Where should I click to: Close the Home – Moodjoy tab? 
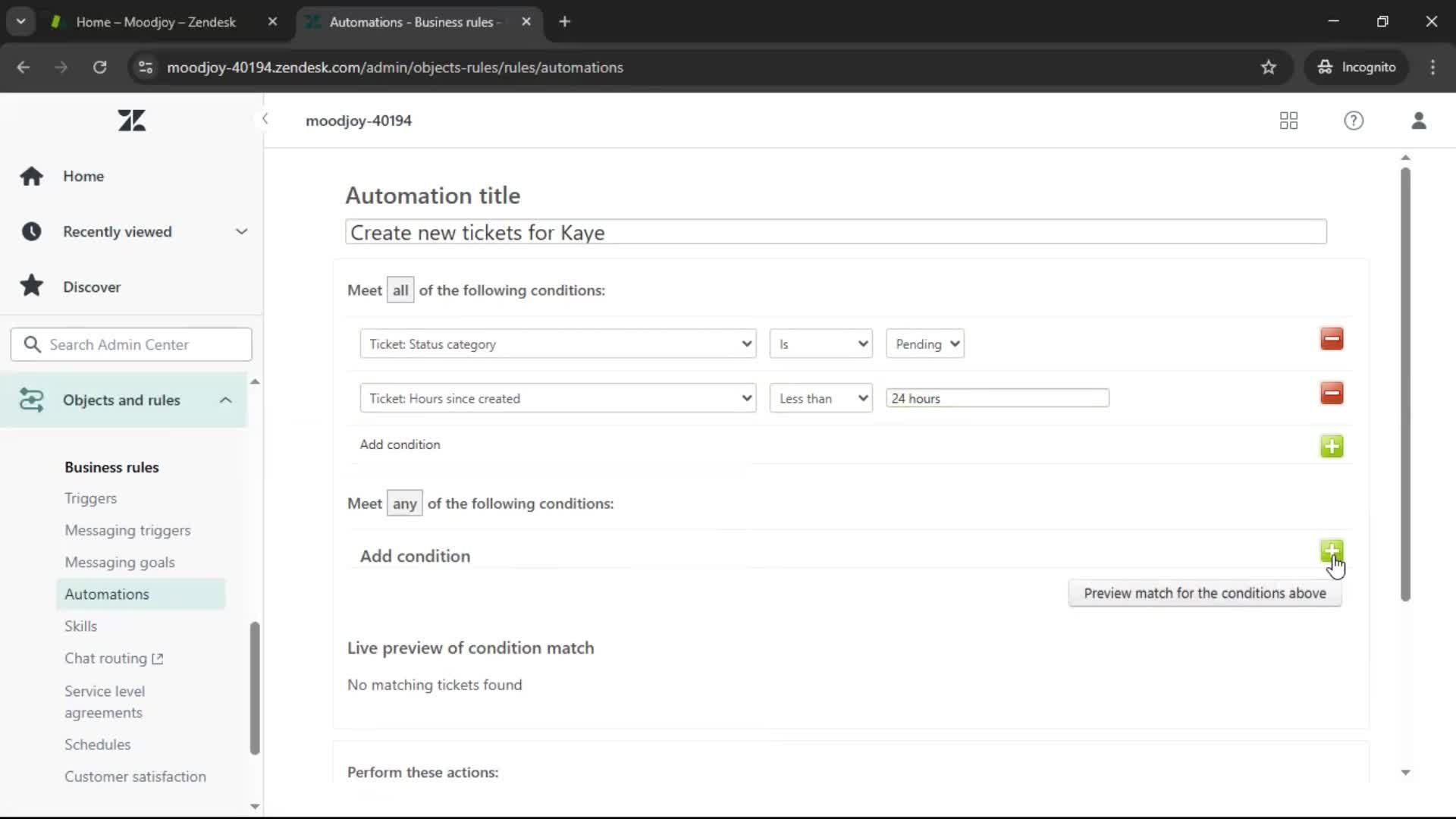(272, 22)
